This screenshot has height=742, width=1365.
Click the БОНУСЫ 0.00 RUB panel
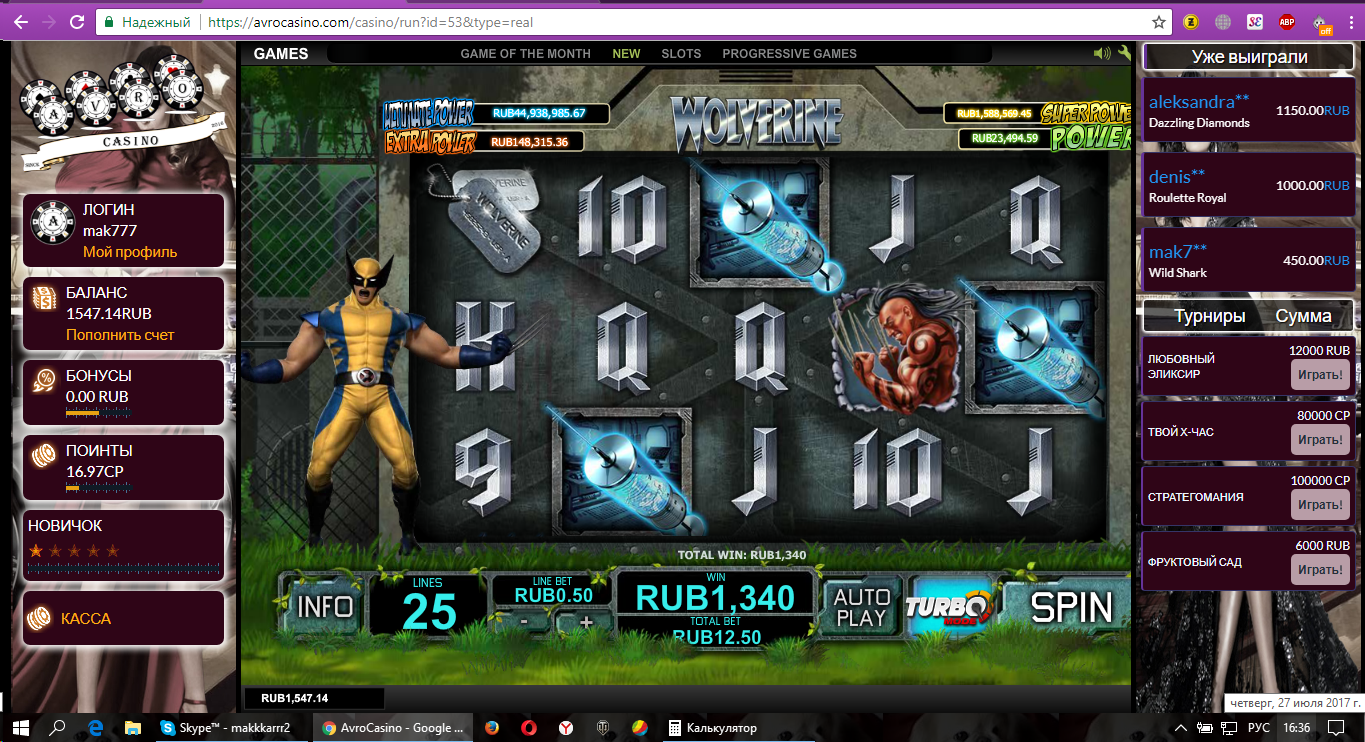pyautogui.click(x=124, y=392)
